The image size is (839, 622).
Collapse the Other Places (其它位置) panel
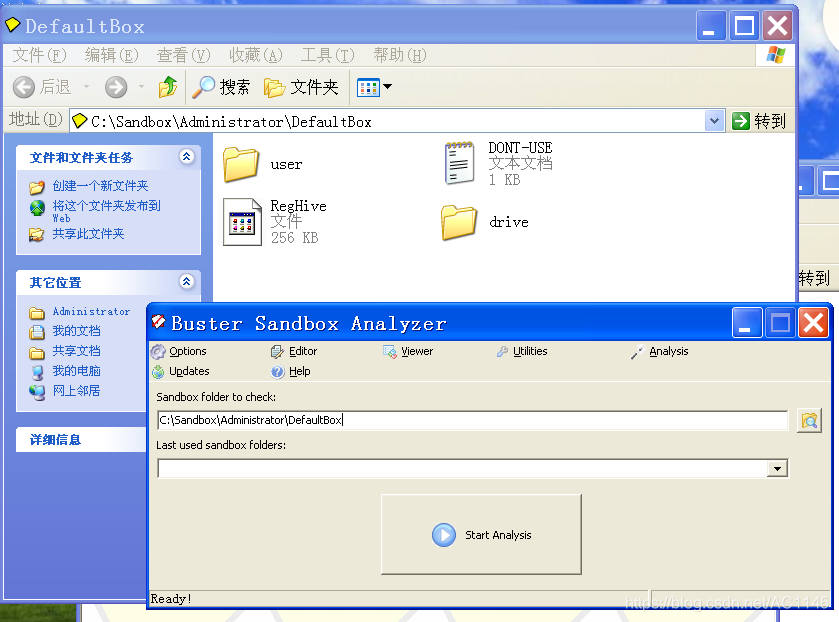[186, 282]
